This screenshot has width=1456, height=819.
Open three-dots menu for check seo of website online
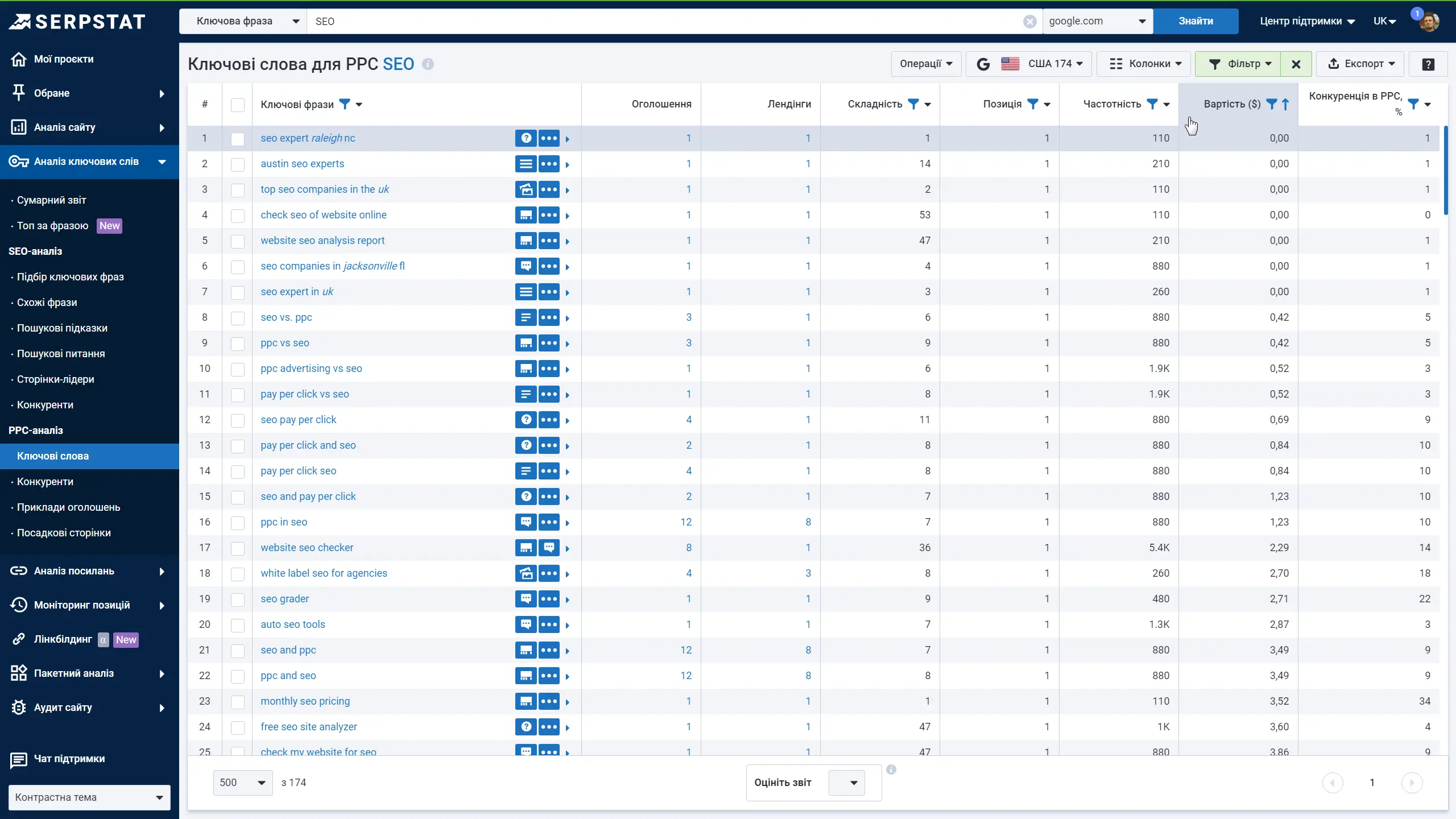coord(549,215)
